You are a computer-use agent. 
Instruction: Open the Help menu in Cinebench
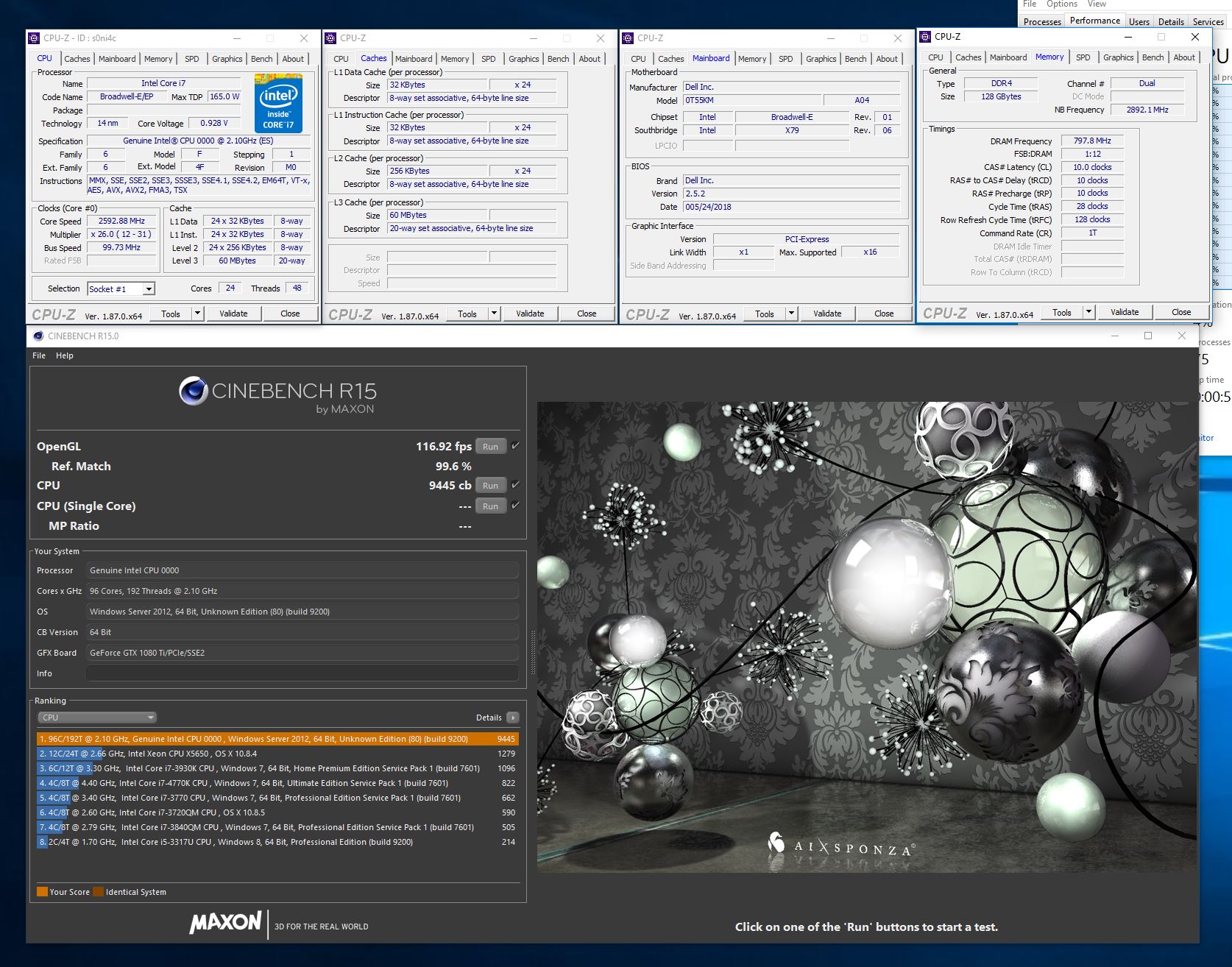65,355
